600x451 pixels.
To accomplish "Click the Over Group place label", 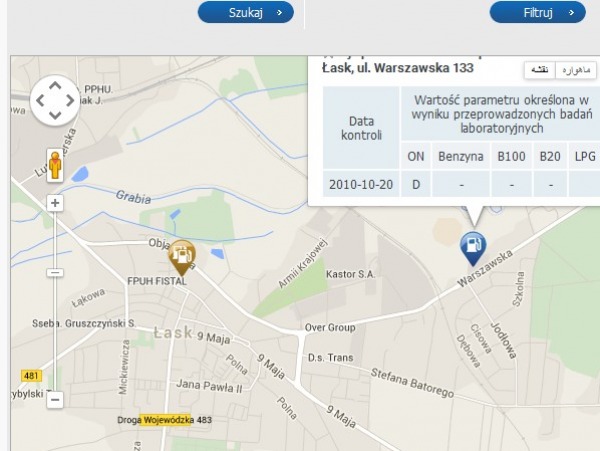I will [x=330, y=327].
